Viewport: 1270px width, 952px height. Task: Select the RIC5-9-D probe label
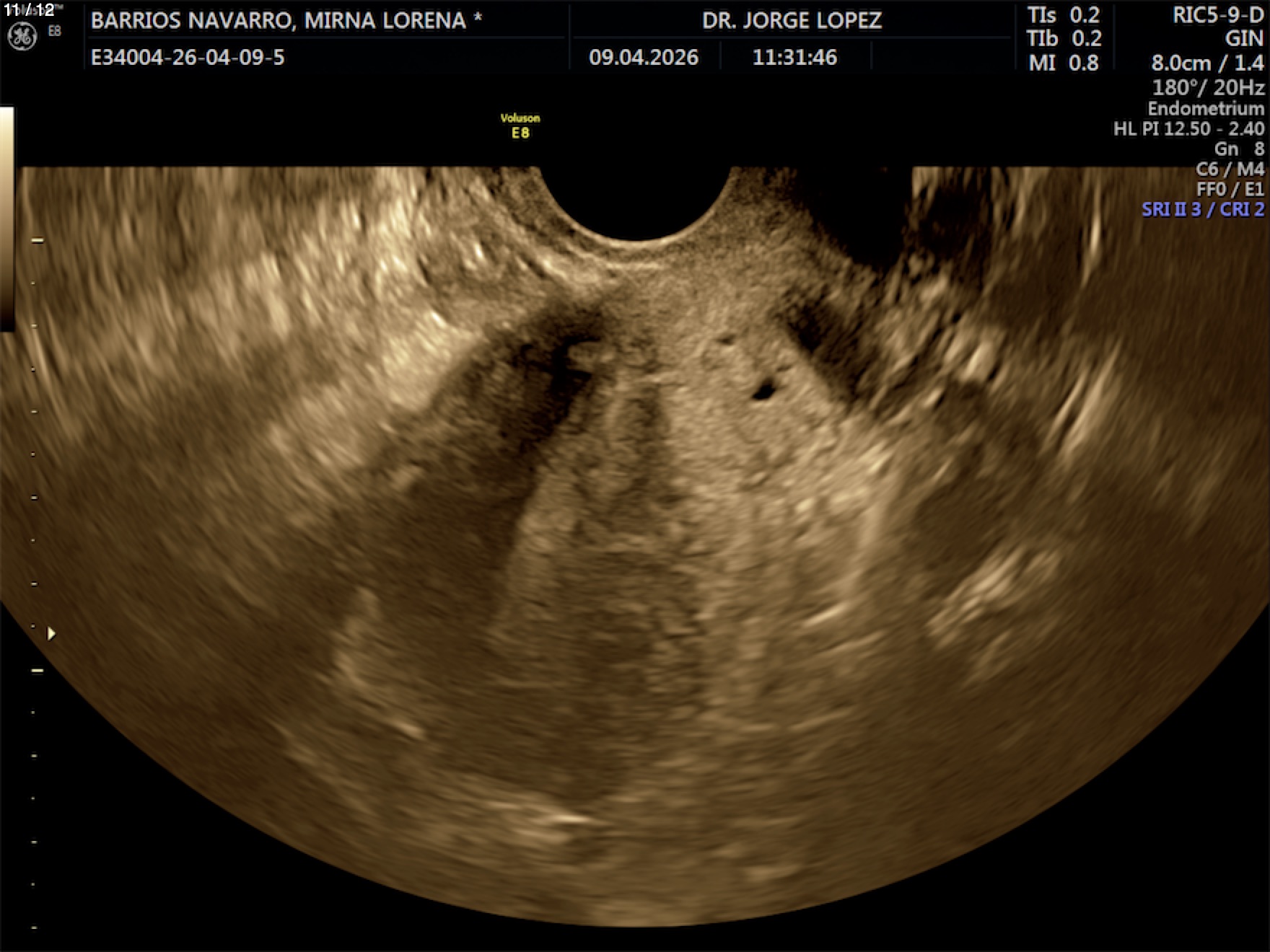[1218, 16]
